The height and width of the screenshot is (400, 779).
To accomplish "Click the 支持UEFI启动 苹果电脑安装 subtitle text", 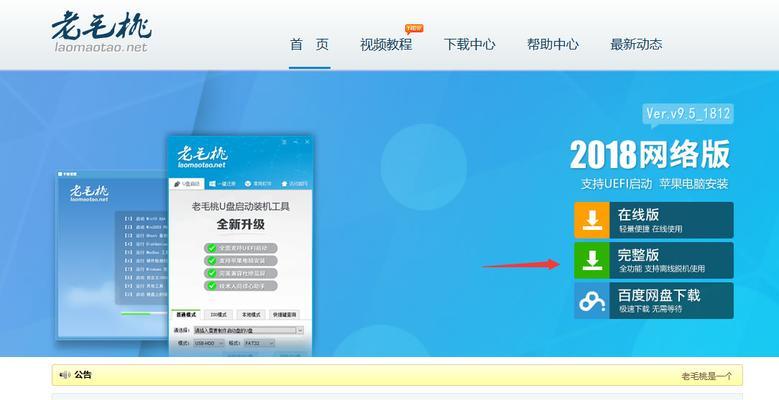I will click(654, 184).
